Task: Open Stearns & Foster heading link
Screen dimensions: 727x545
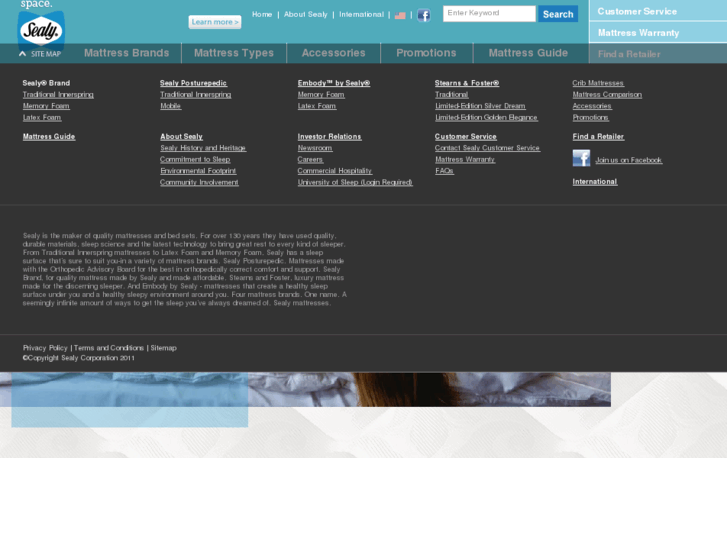Action: 467,83
